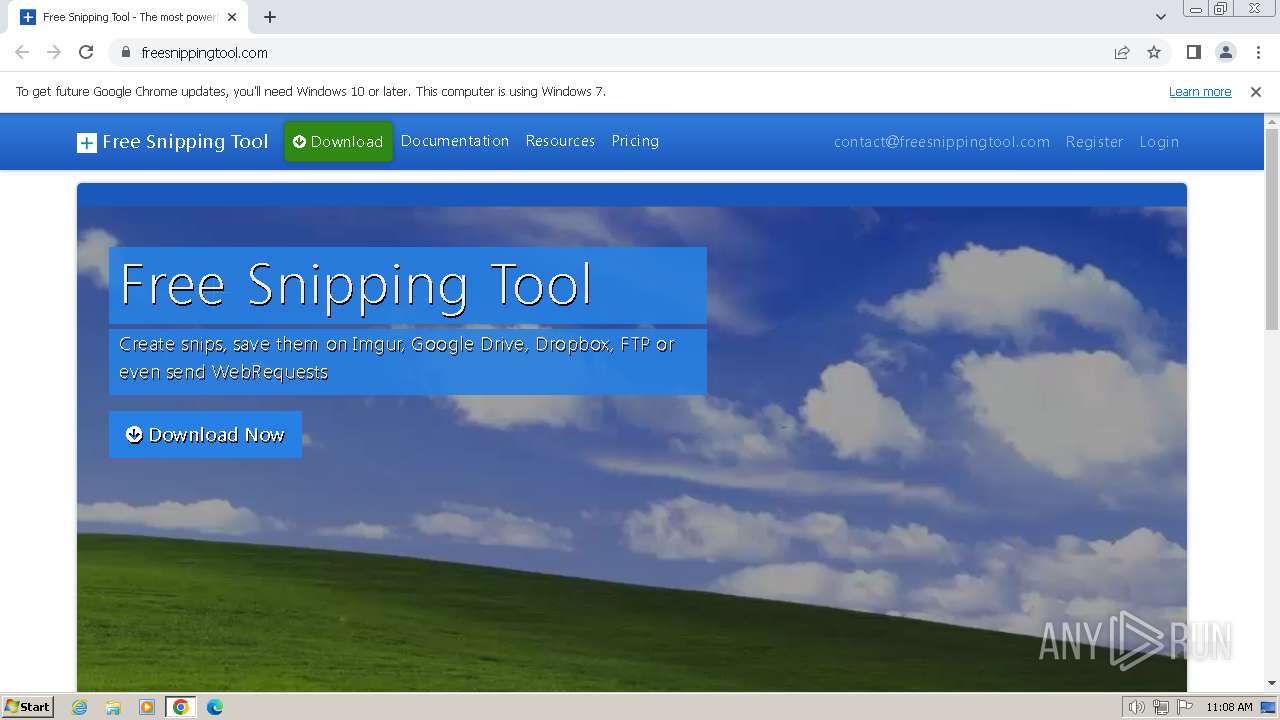Open the Chrome profile avatar
The height and width of the screenshot is (720, 1280).
pyautogui.click(x=1225, y=52)
